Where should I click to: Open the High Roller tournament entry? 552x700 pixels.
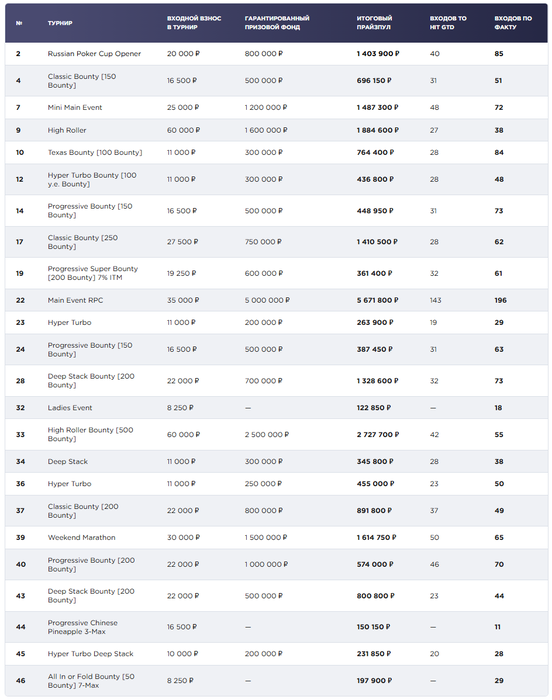point(67,130)
